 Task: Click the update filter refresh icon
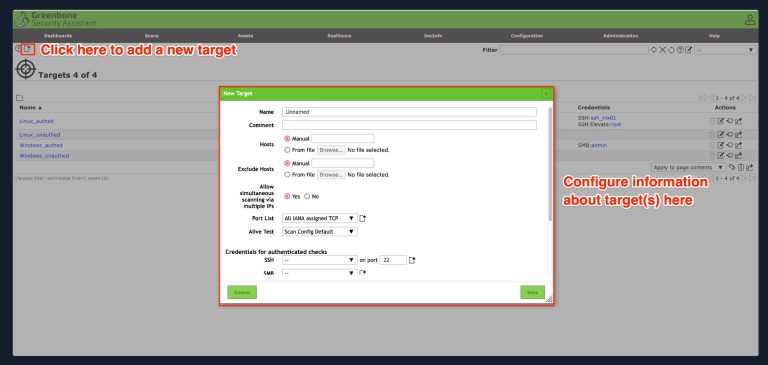pos(653,50)
